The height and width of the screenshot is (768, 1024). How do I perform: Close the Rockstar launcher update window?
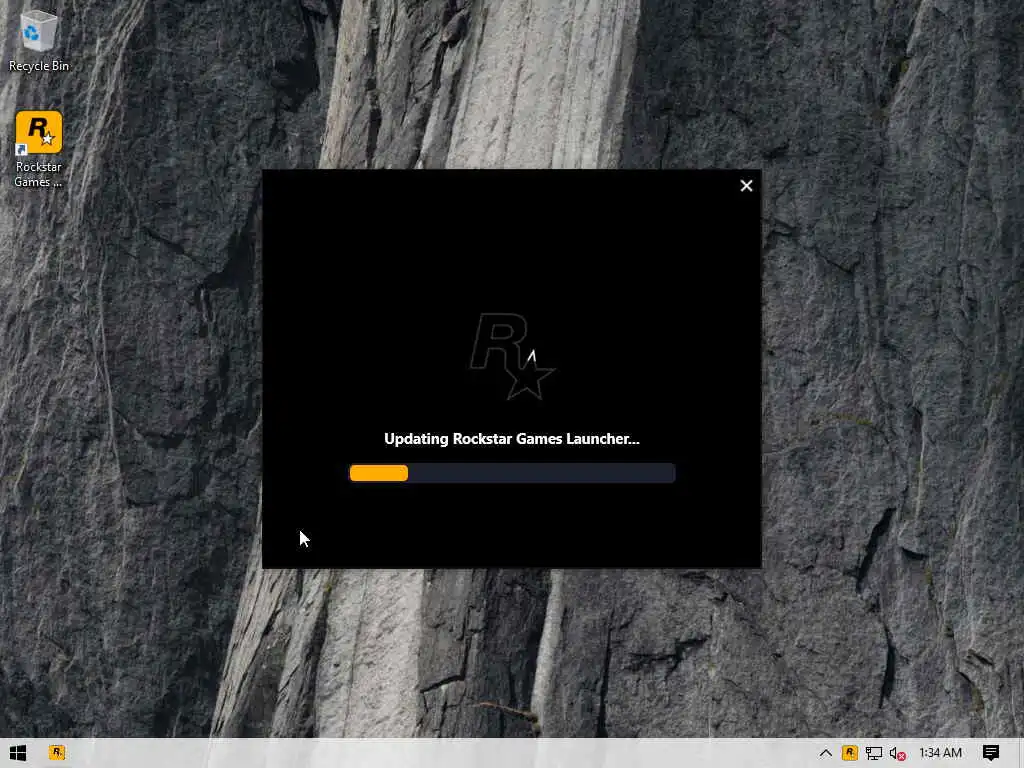coord(746,186)
